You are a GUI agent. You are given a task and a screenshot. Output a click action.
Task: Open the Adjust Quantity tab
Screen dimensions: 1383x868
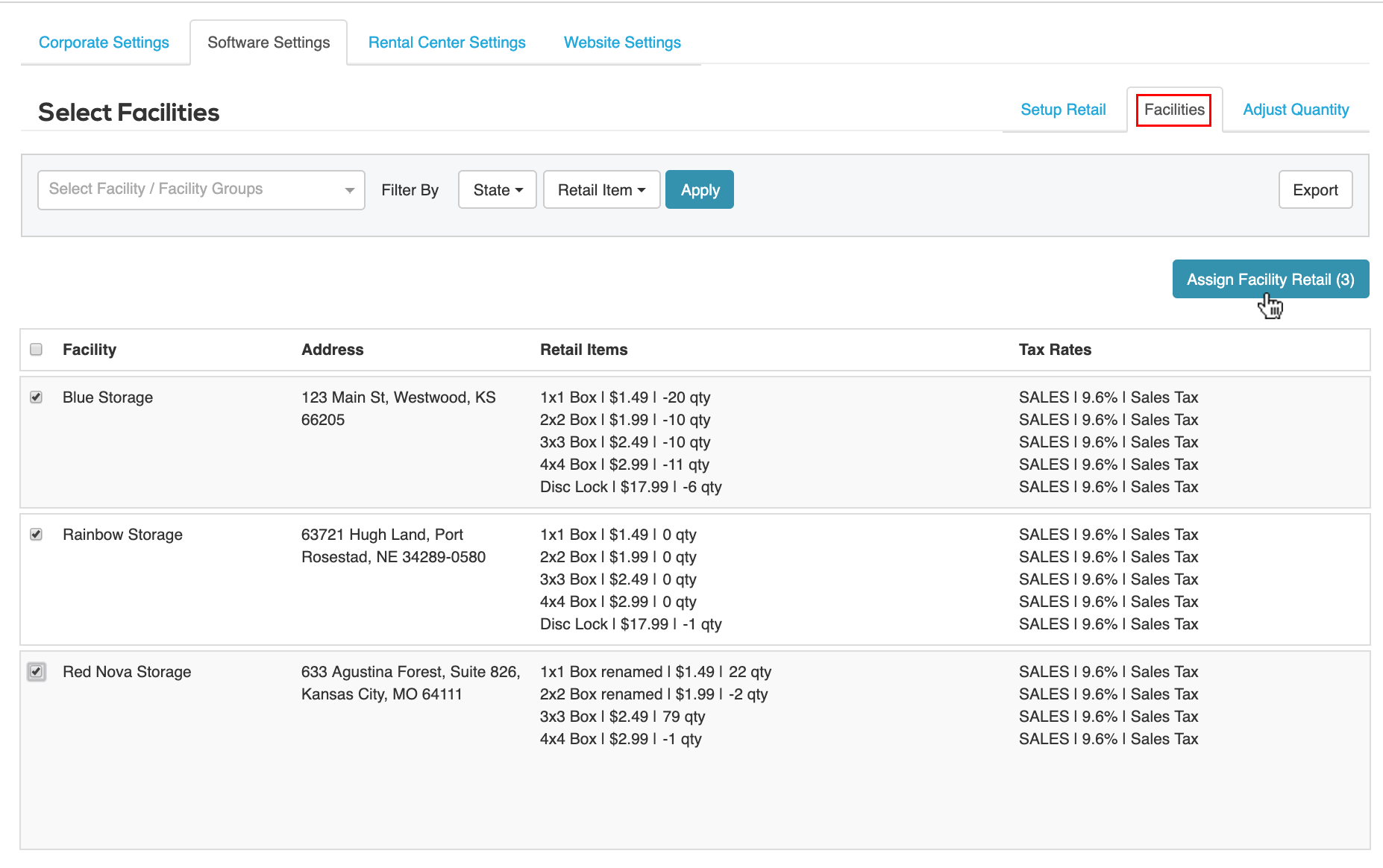click(x=1296, y=110)
